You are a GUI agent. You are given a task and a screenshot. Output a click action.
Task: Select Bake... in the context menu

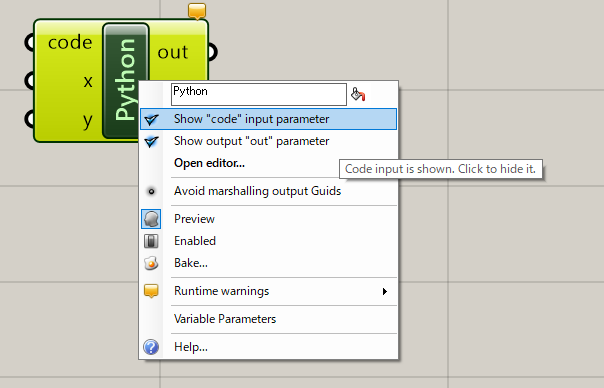tap(268, 263)
